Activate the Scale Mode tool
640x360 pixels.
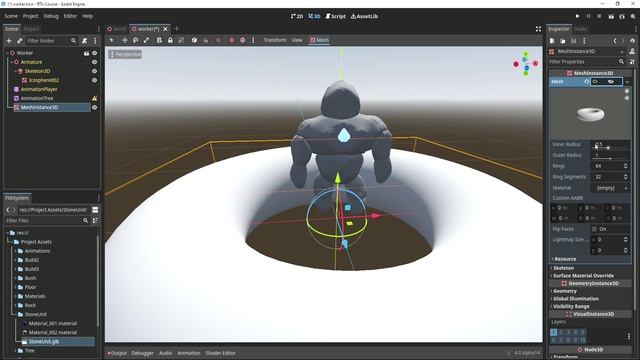coord(147,40)
